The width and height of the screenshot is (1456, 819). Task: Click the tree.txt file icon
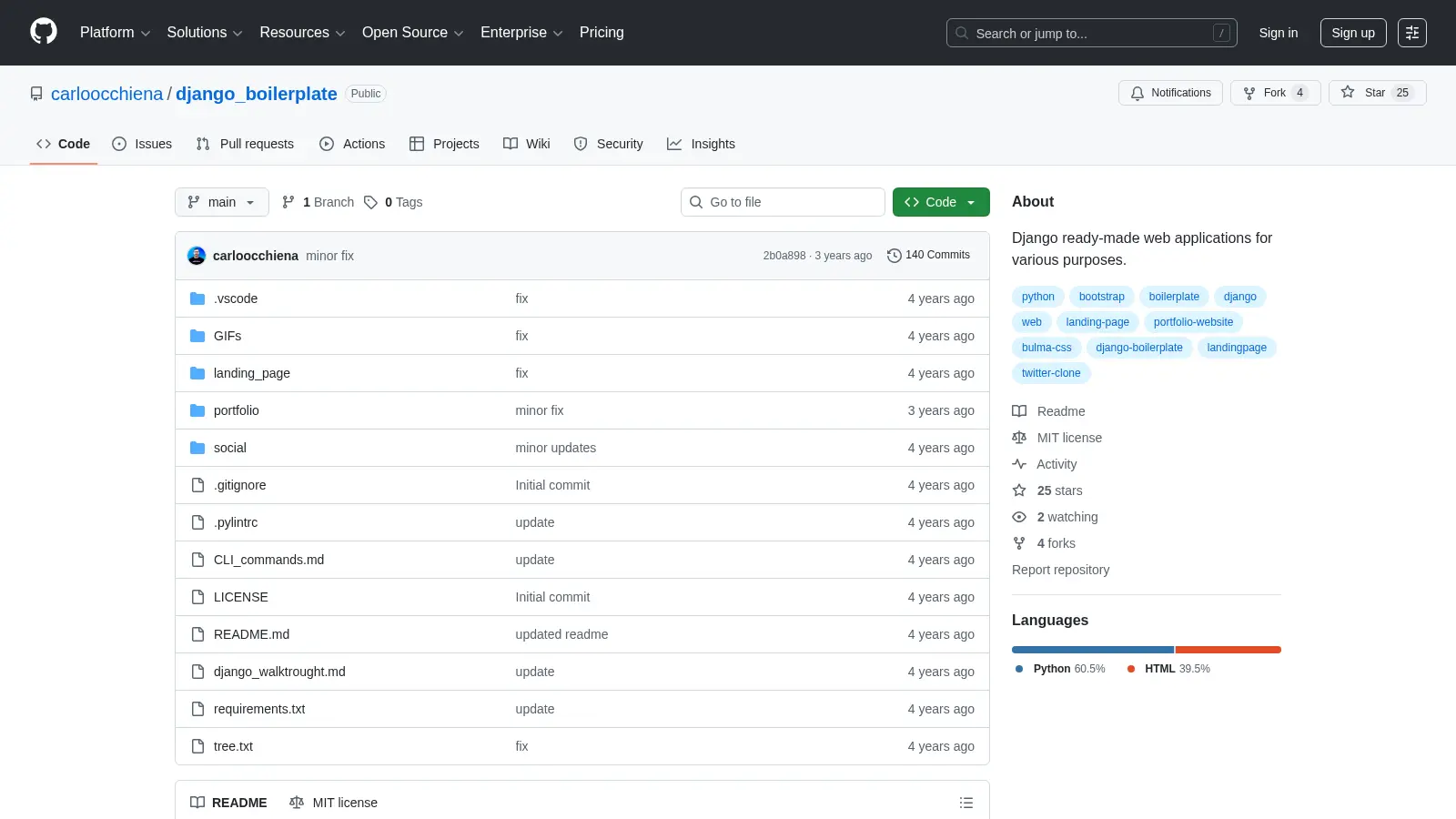click(197, 746)
